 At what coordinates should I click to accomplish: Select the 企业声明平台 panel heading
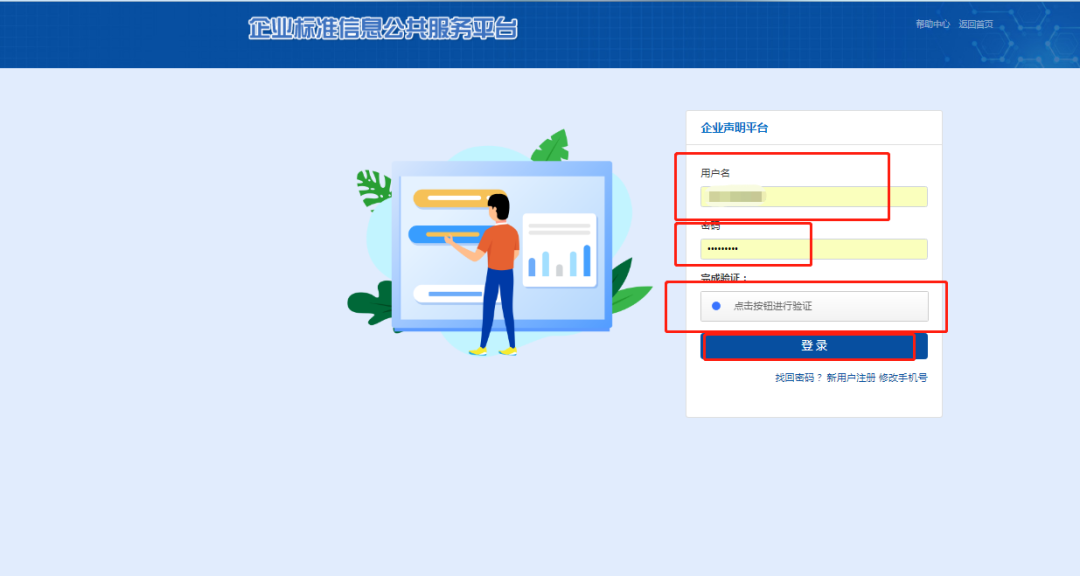point(735,128)
